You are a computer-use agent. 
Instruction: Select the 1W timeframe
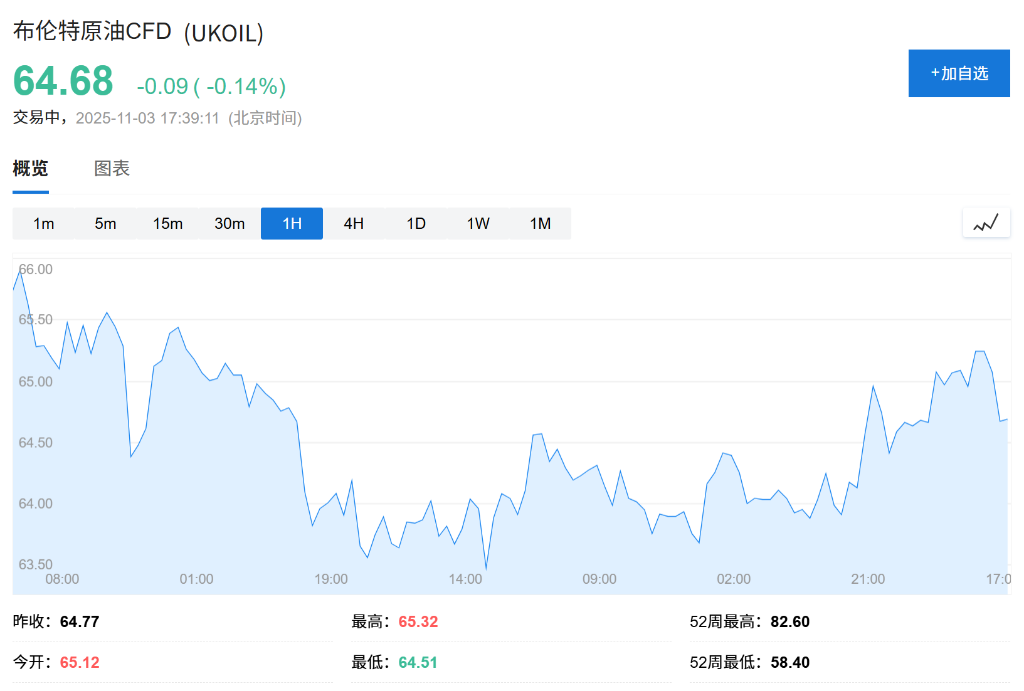coord(478,224)
